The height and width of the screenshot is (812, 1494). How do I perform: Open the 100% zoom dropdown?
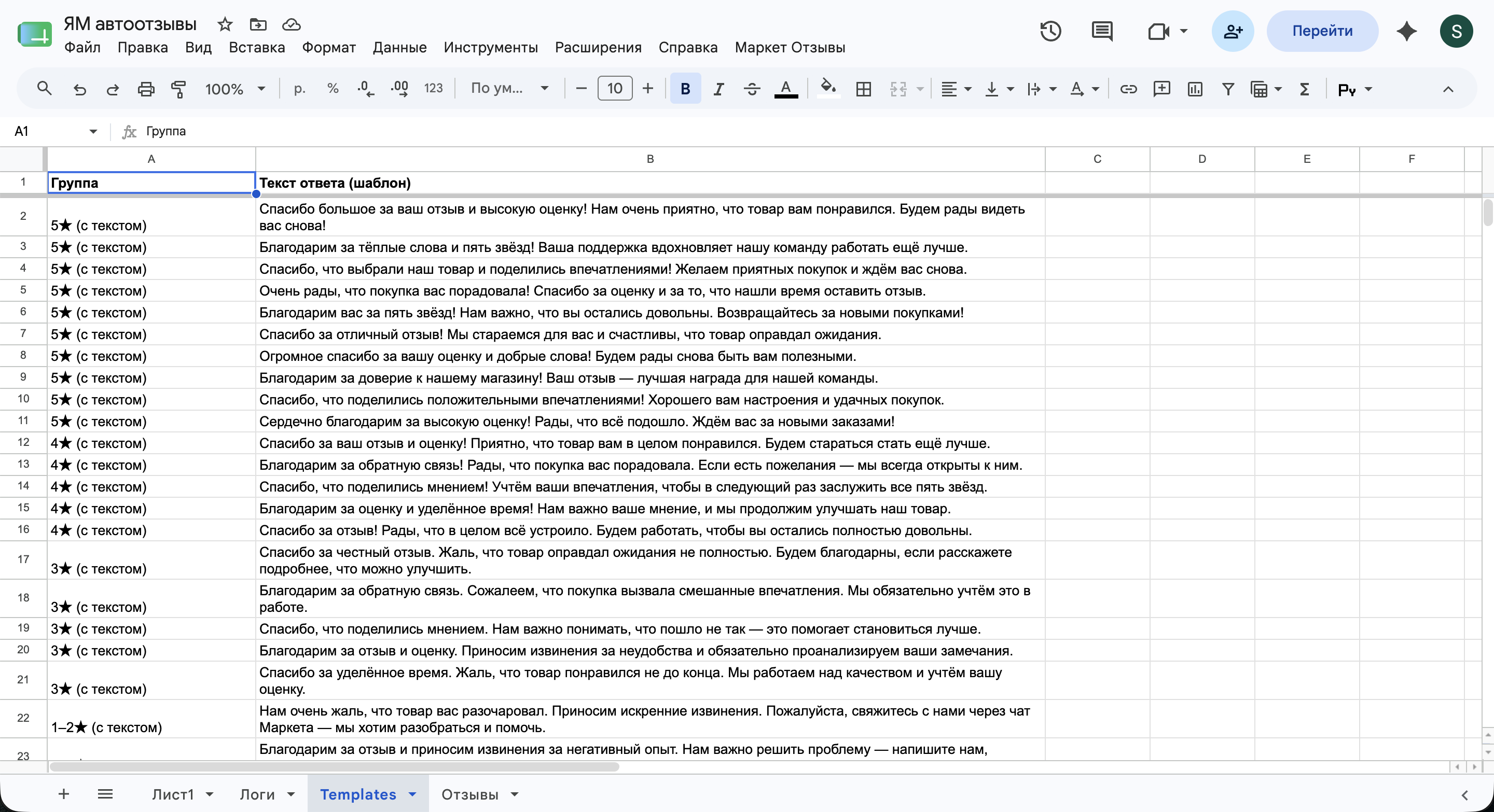point(235,89)
